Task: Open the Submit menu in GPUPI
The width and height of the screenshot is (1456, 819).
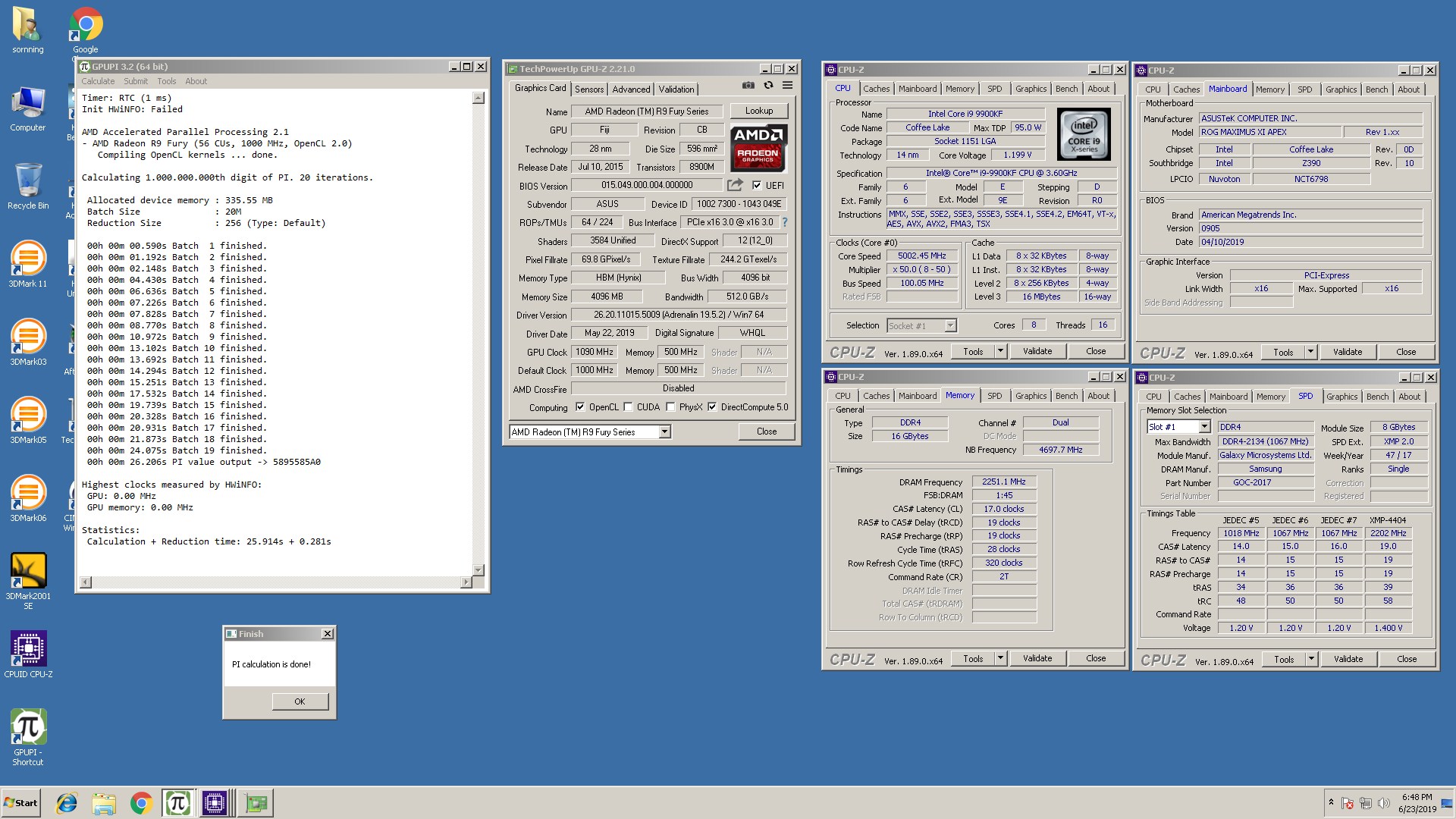Action: click(136, 81)
